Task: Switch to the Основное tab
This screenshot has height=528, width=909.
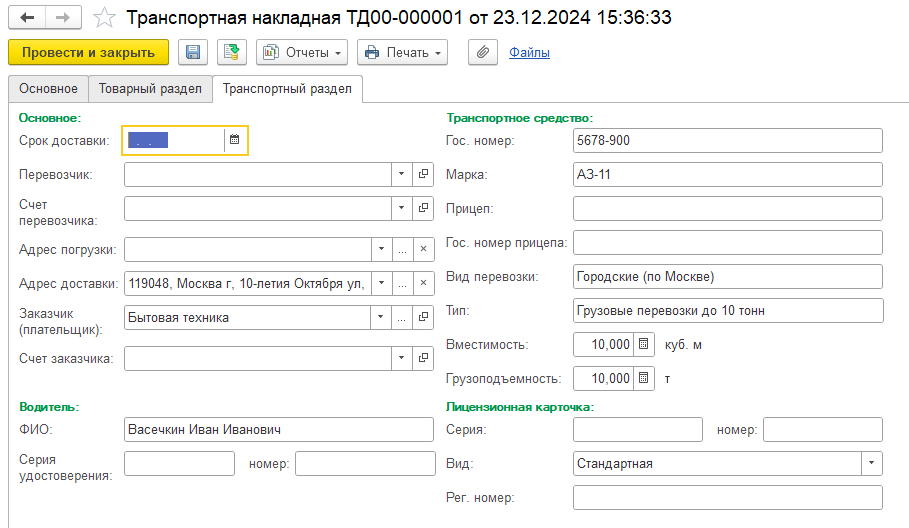Action: 48,89
